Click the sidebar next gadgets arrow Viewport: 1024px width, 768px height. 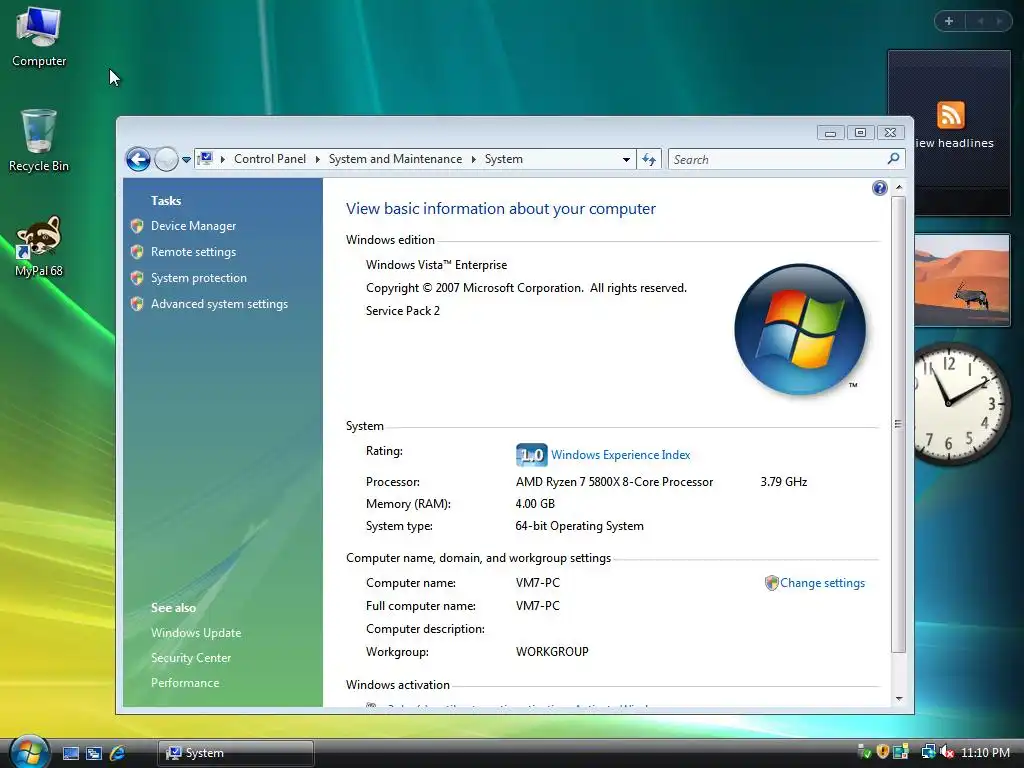999,21
